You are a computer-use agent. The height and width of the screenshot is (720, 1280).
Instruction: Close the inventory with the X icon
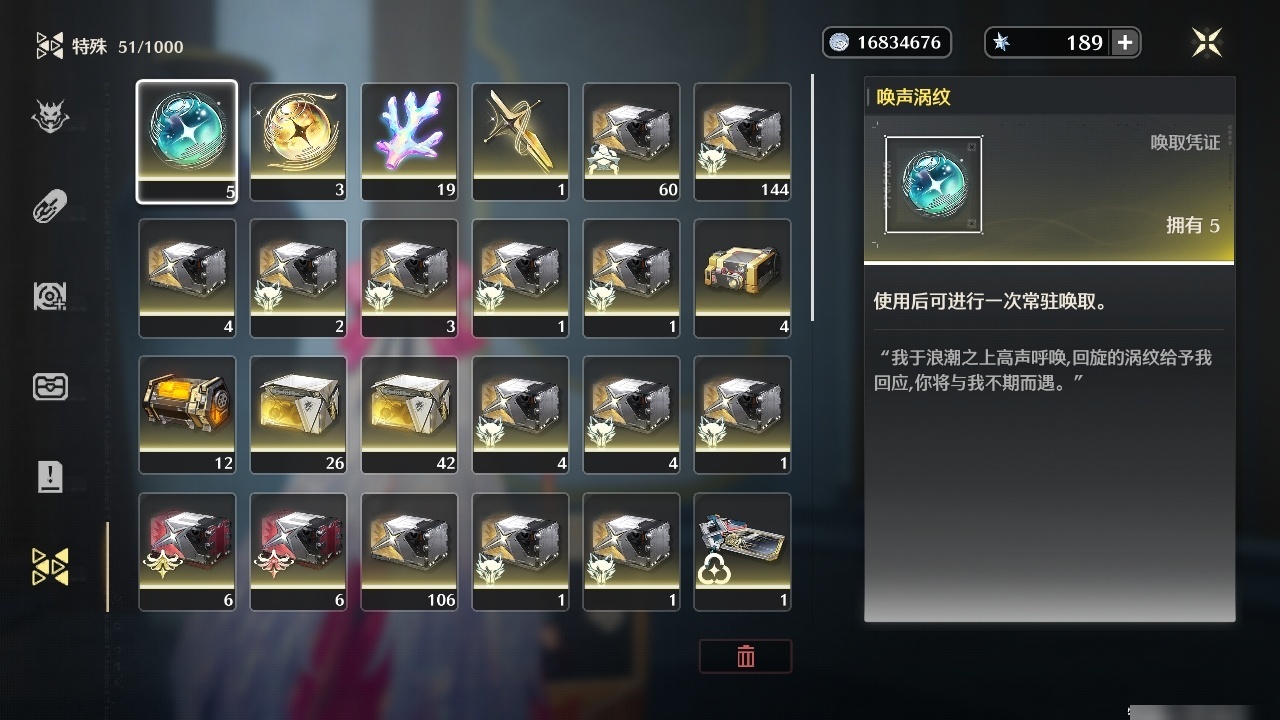click(x=1207, y=42)
